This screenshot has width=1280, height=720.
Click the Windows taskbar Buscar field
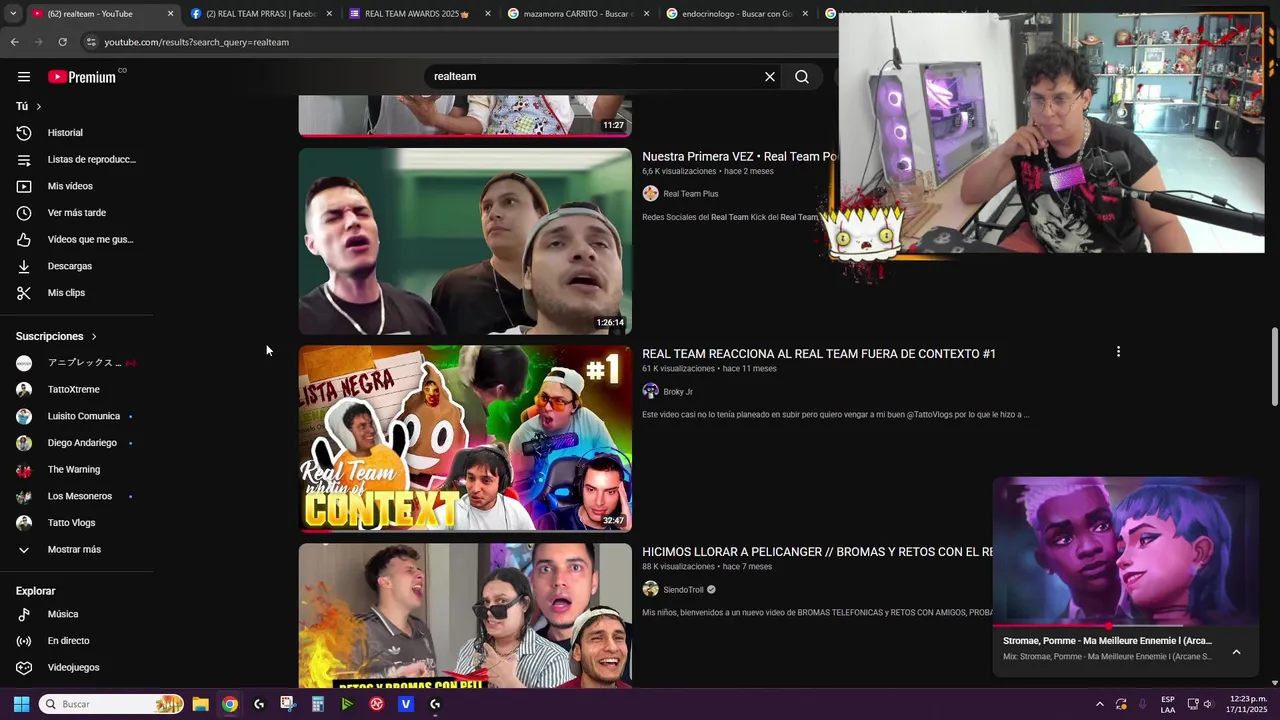[x=111, y=704]
